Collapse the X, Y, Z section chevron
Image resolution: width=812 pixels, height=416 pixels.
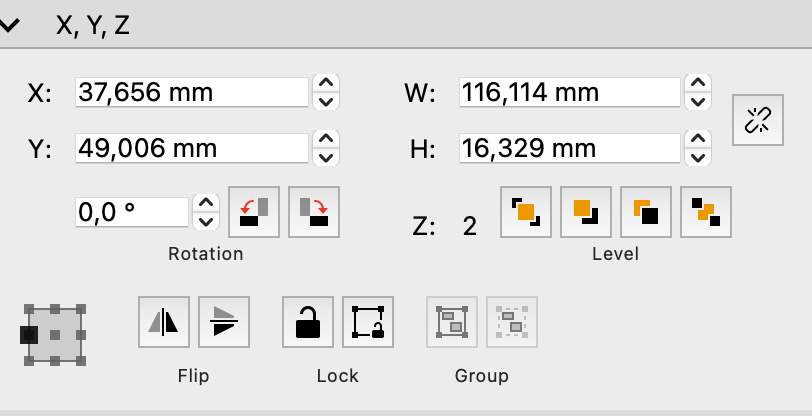(10, 27)
